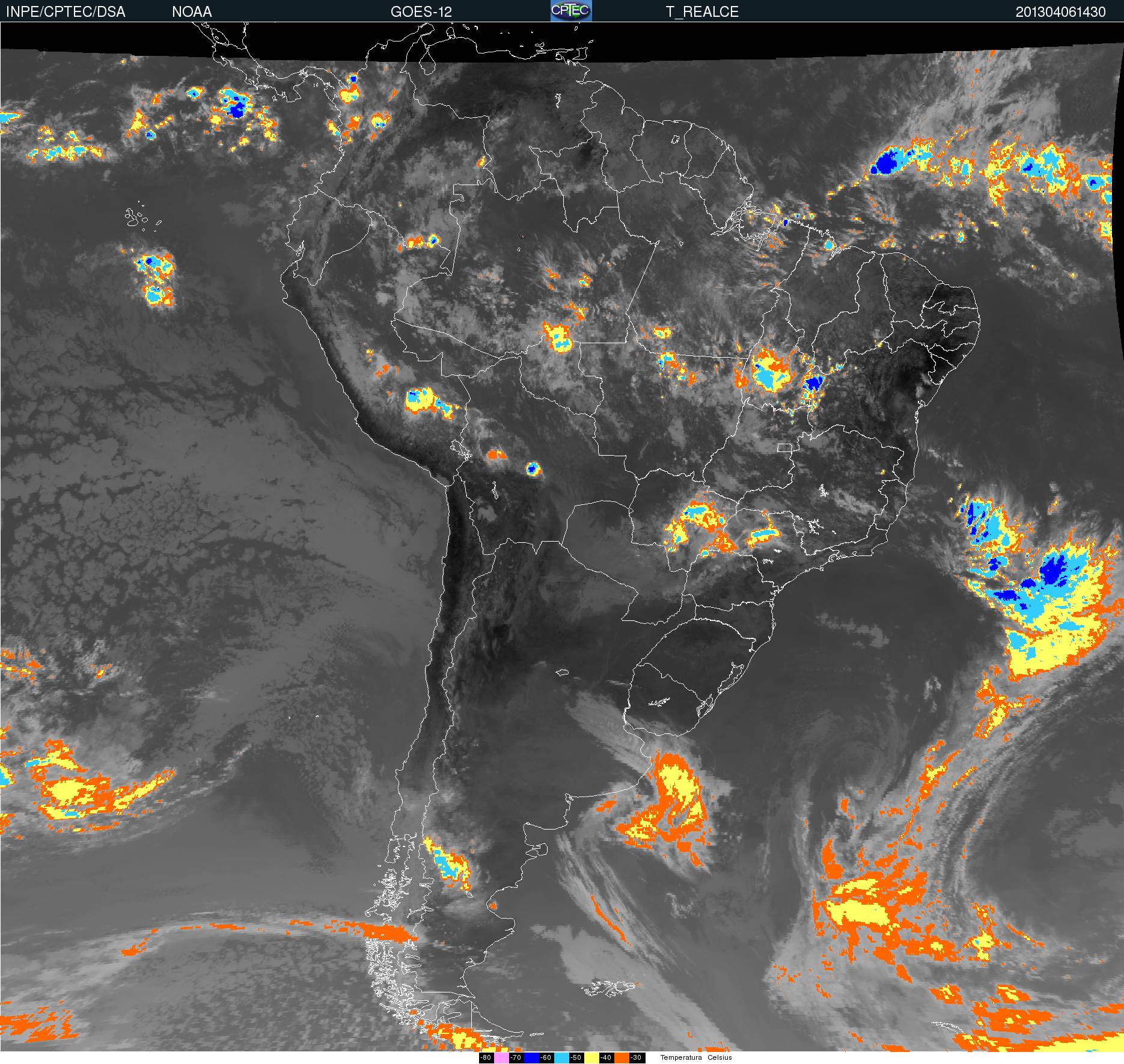Select the dark blue legend color swatch
Image resolution: width=1124 pixels, height=1064 pixels.
pos(531,1058)
